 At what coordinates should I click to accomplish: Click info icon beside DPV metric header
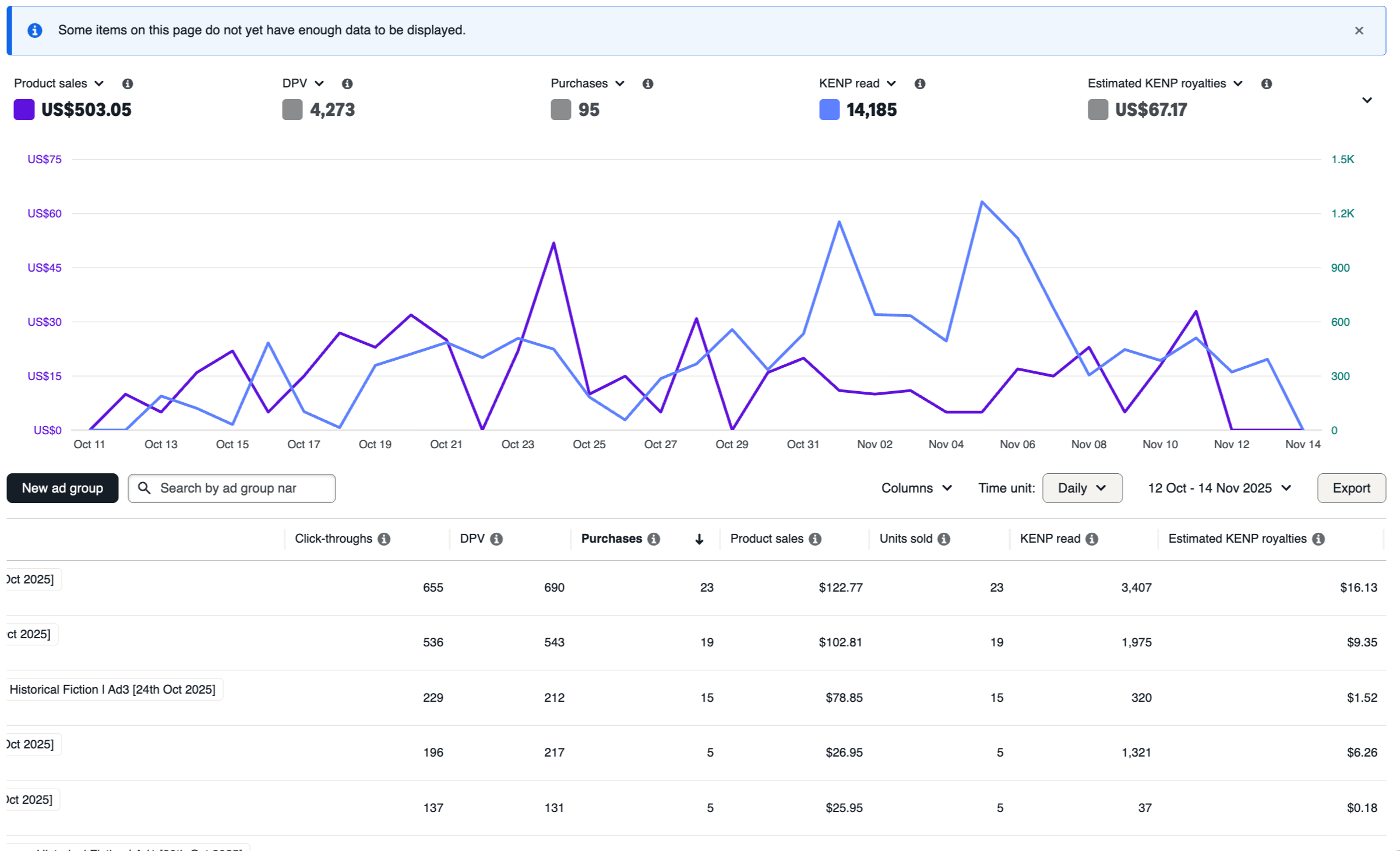click(x=347, y=84)
